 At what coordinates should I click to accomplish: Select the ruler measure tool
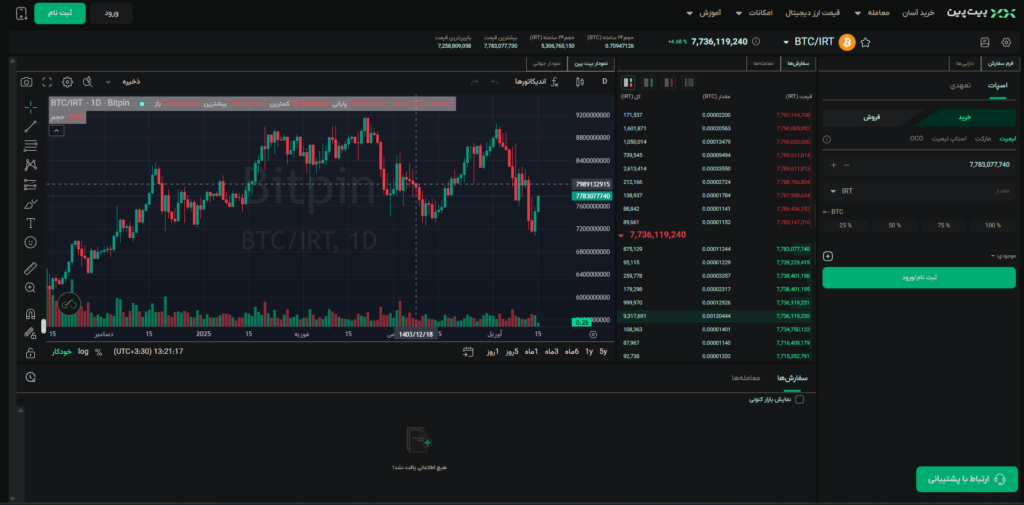[x=30, y=269]
